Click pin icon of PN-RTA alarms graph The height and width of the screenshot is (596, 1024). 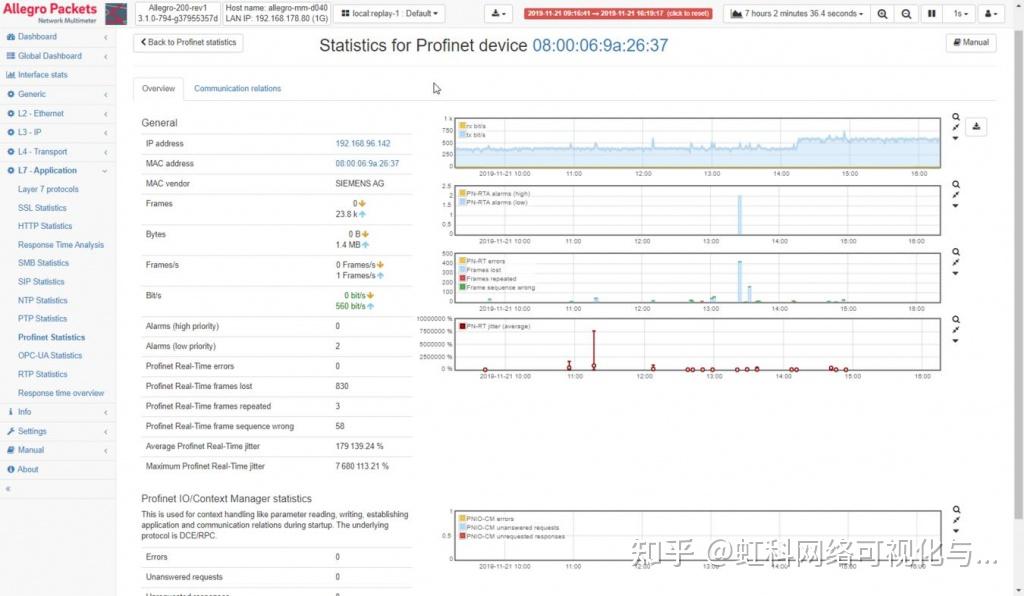tap(955, 195)
